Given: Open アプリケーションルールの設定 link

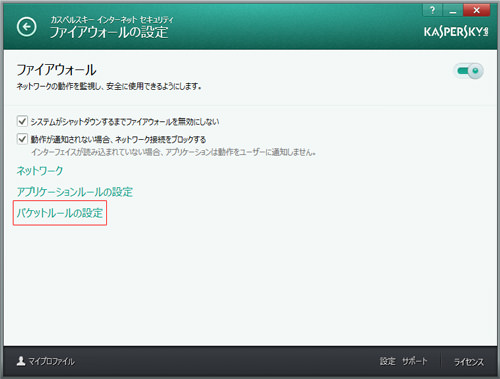Looking at the screenshot, I should 75,192.
